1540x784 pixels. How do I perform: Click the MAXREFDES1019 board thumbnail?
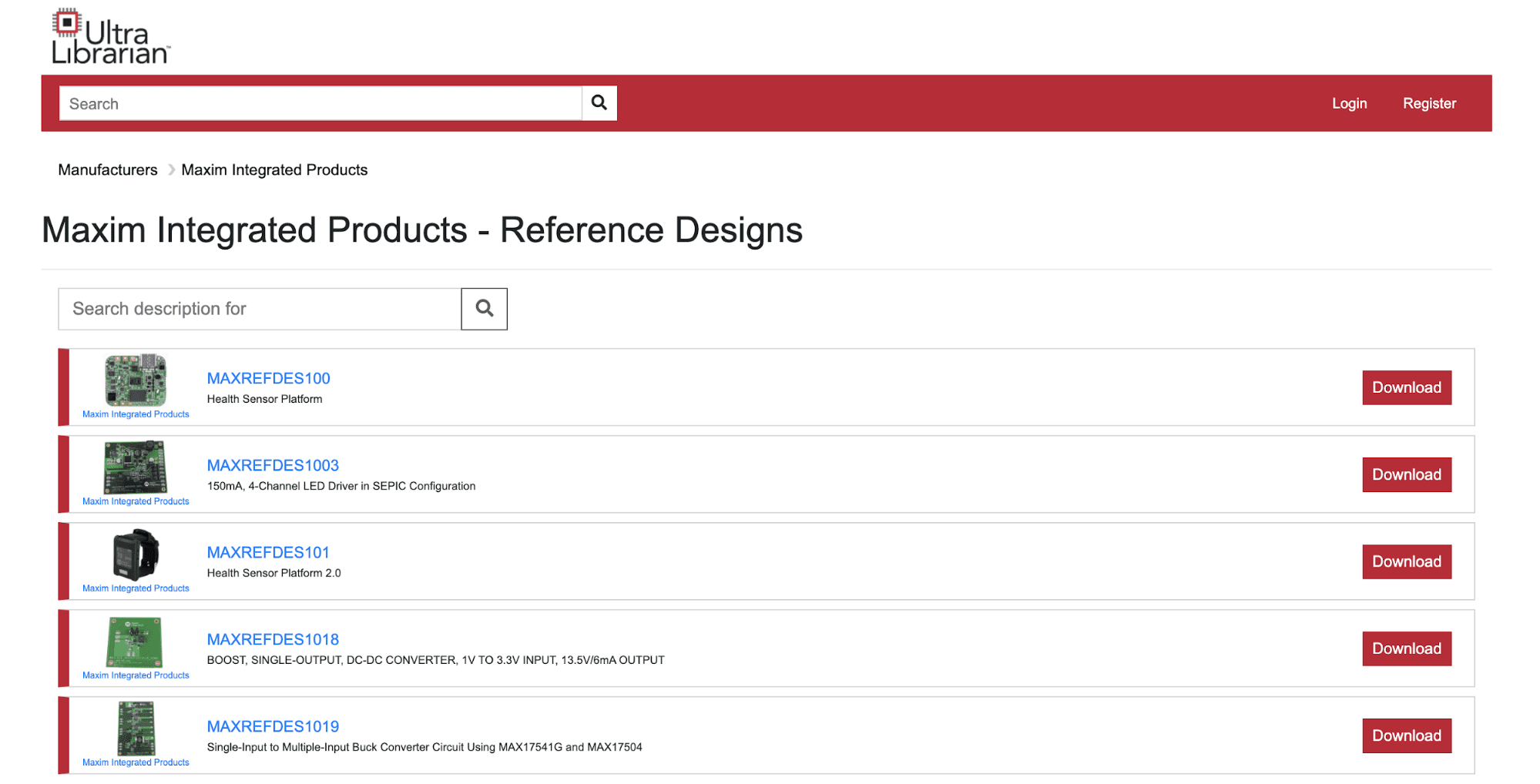pyautogui.click(x=136, y=728)
